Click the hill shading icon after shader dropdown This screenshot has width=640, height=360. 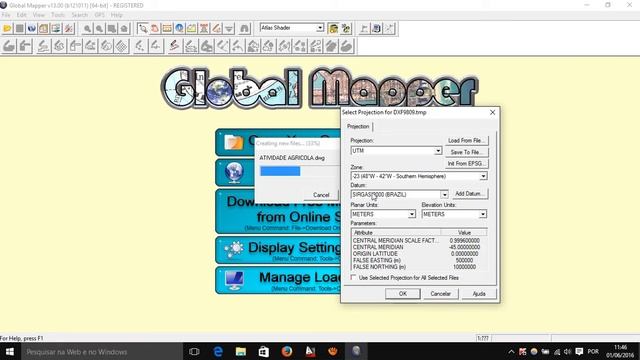click(x=333, y=29)
